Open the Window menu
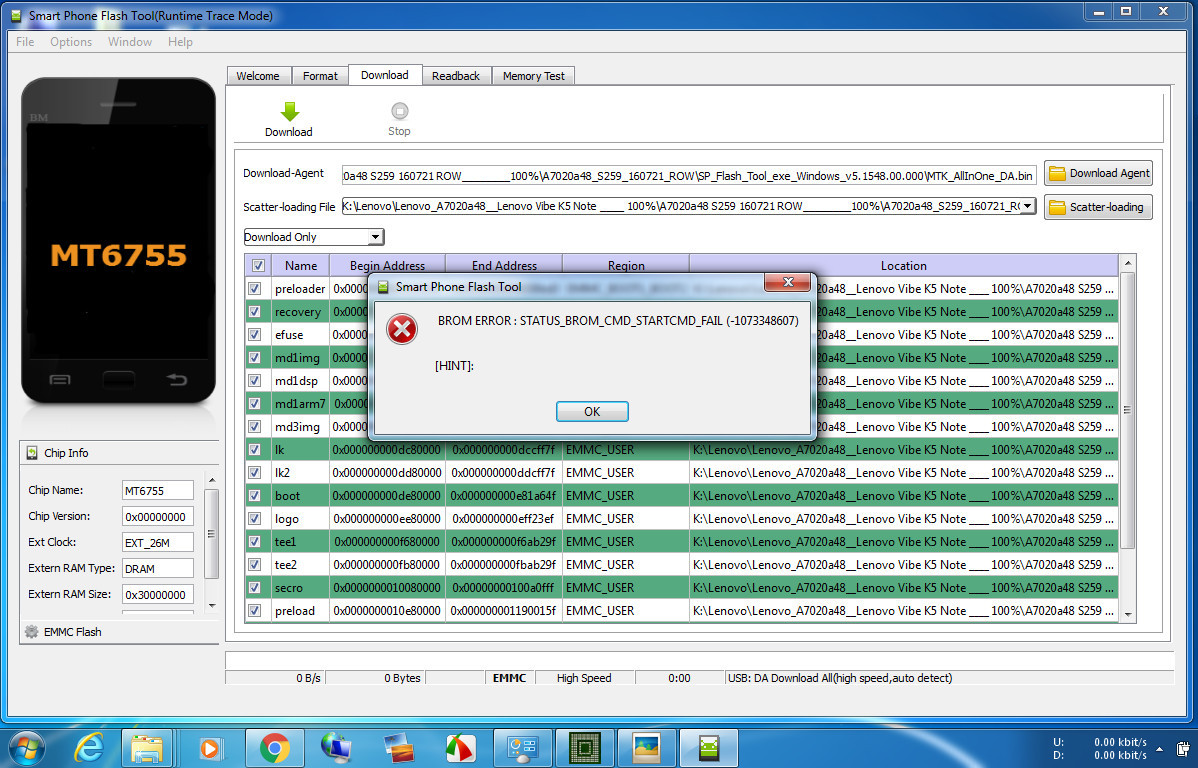 [130, 42]
